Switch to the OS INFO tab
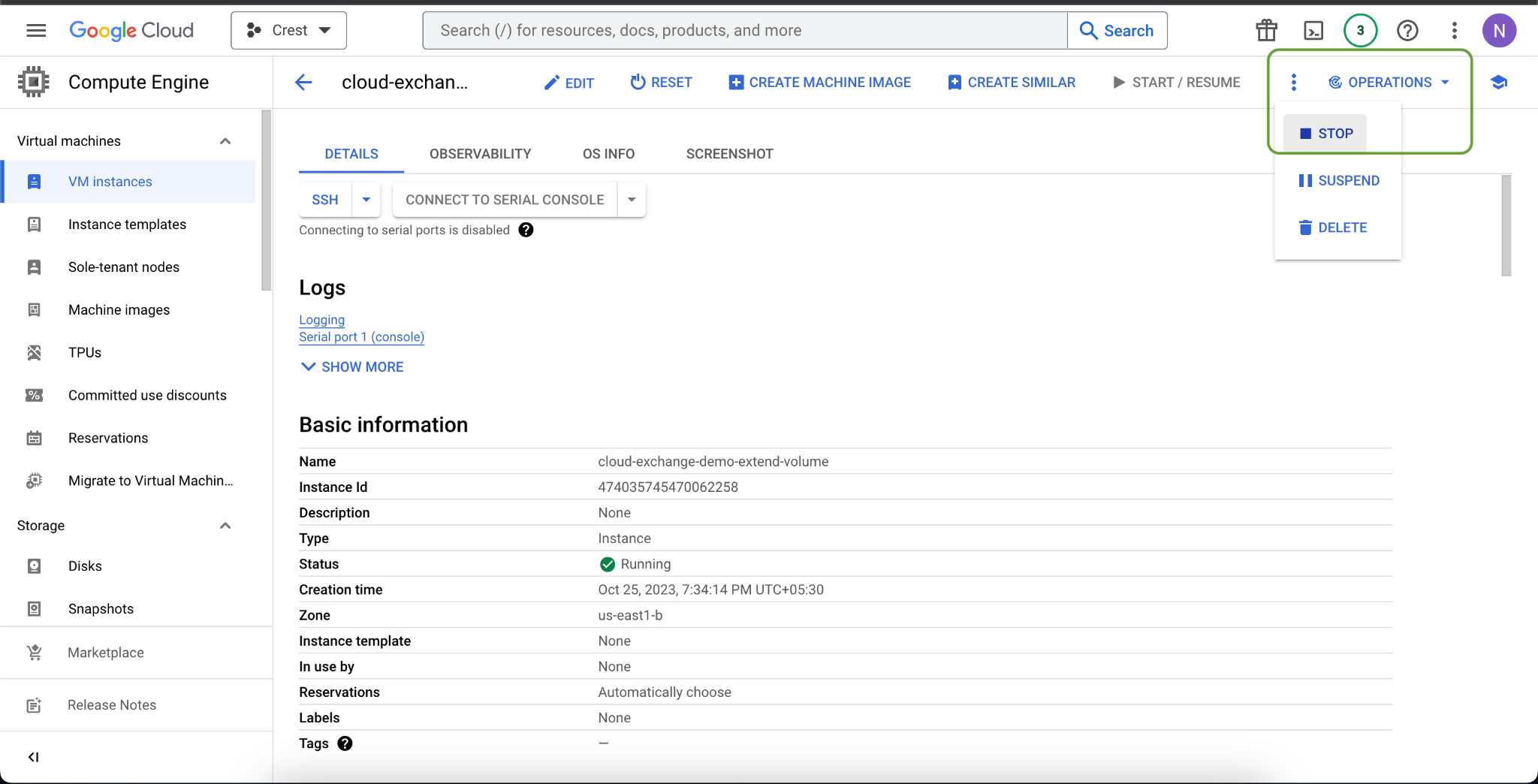 [x=609, y=154]
